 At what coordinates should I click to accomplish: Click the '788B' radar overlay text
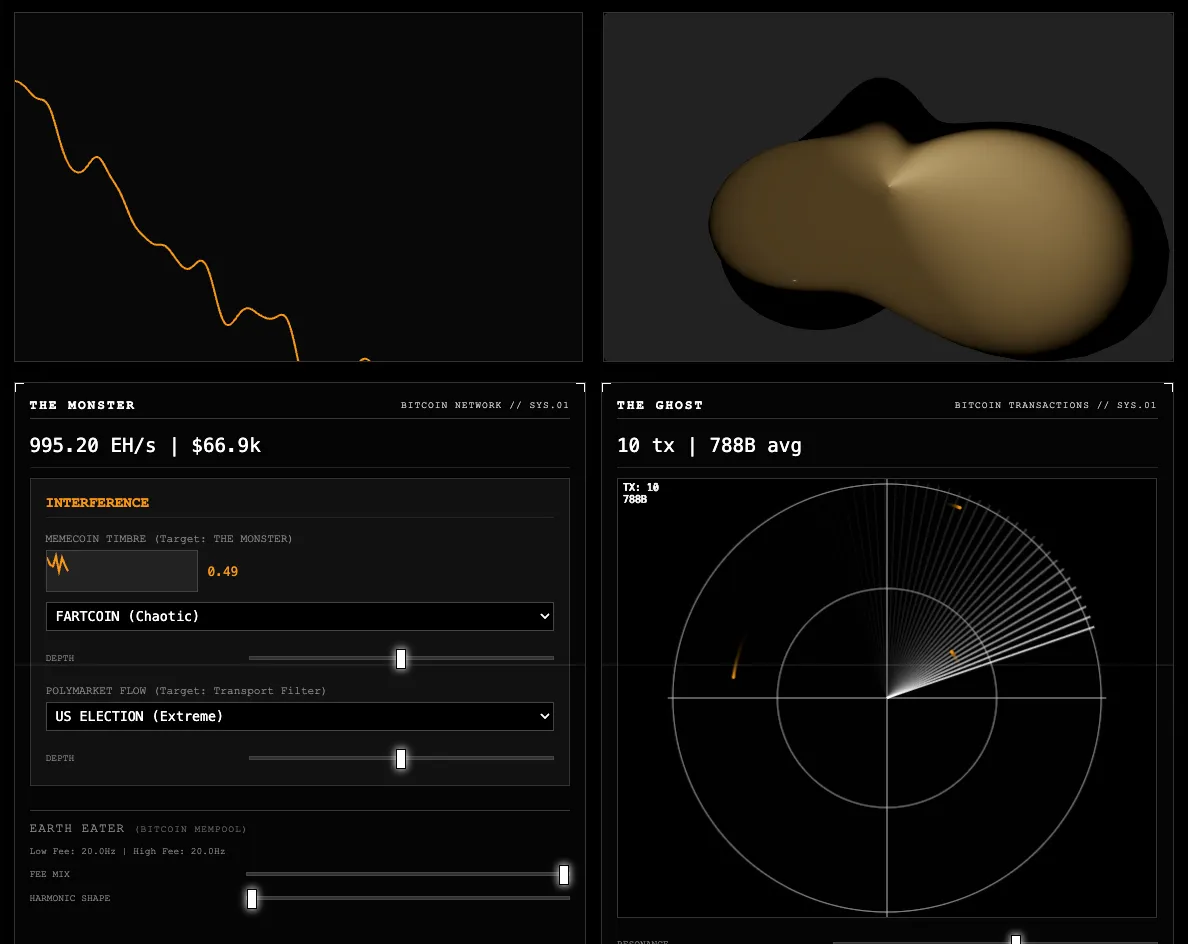[635, 499]
